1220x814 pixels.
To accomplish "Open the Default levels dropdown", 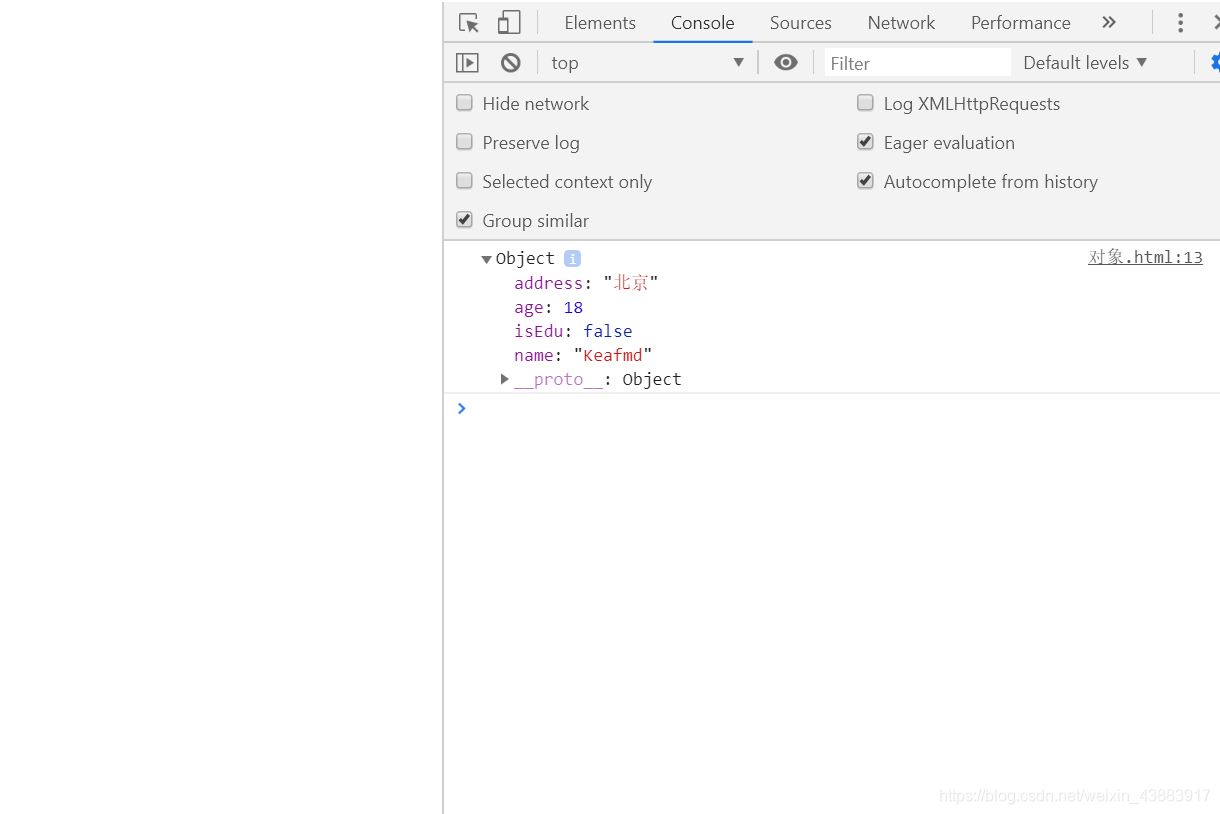I will click(1085, 63).
